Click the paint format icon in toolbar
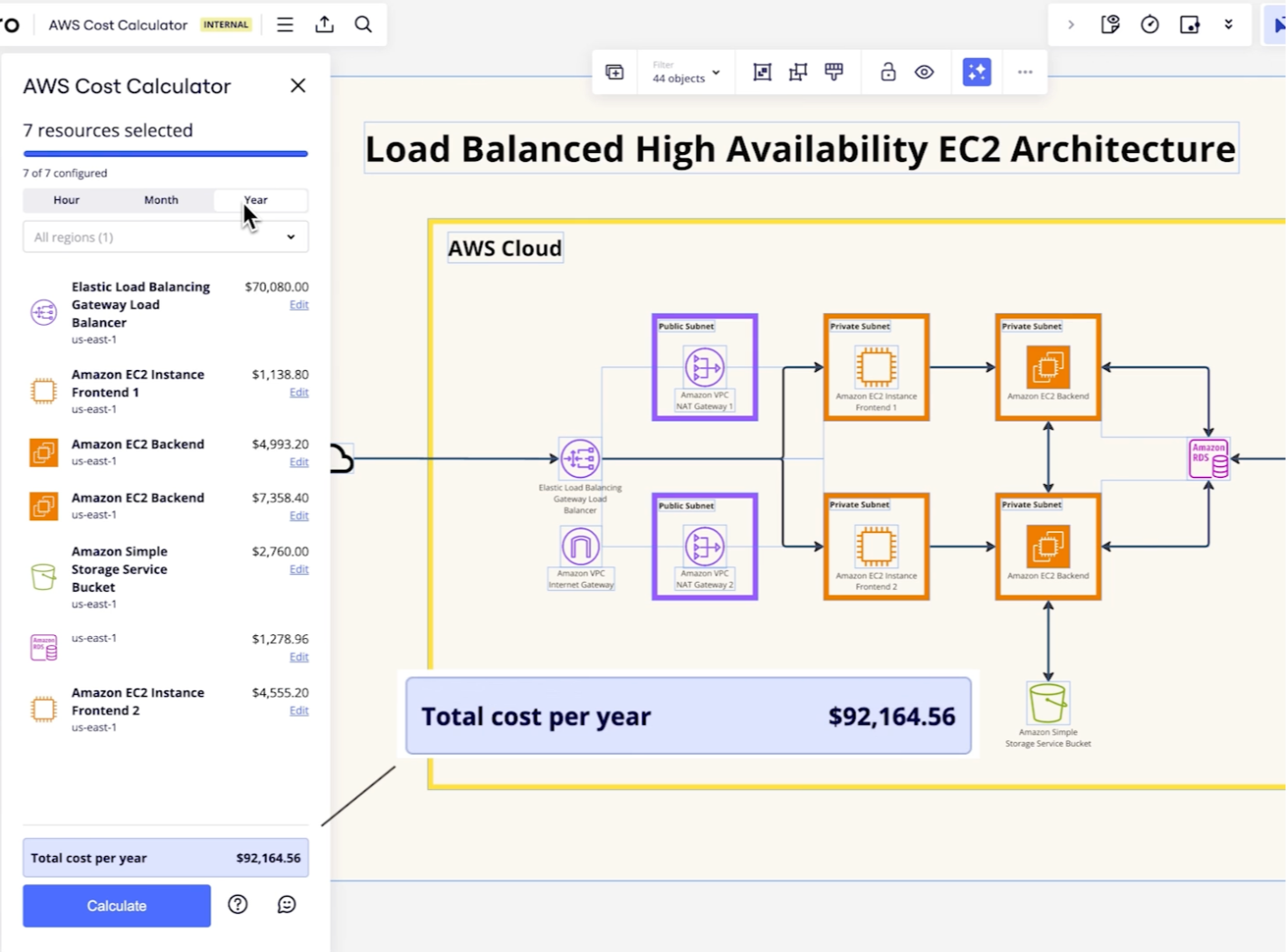Screen dimensions: 1286x952 coord(834,72)
